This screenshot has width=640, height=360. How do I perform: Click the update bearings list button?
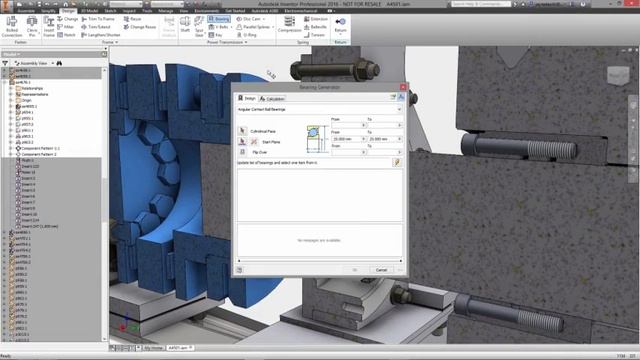pos(396,162)
